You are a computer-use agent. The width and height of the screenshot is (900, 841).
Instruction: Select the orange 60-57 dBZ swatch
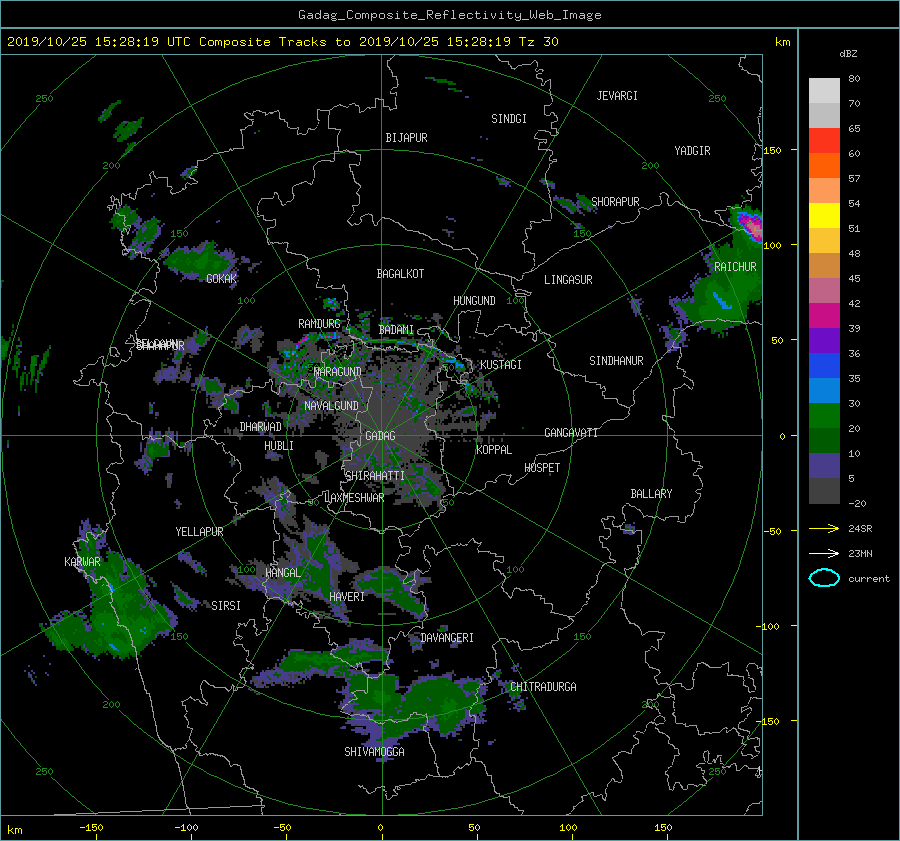coord(824,165)
